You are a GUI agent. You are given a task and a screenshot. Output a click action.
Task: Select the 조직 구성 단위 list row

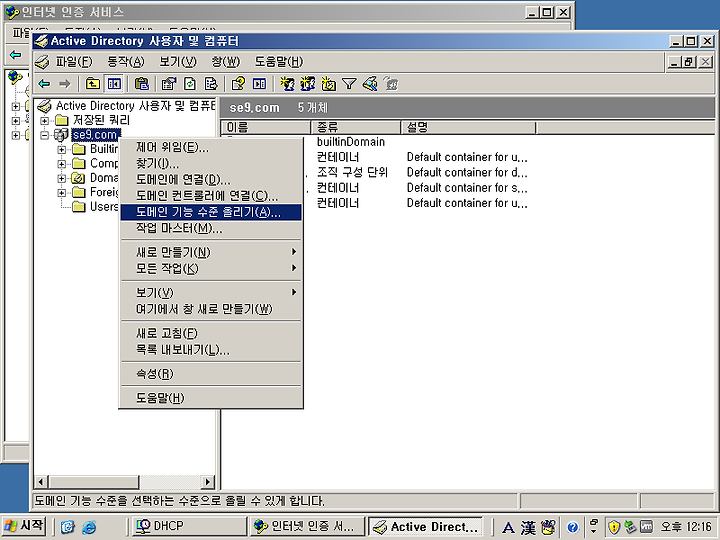point(352,172)
